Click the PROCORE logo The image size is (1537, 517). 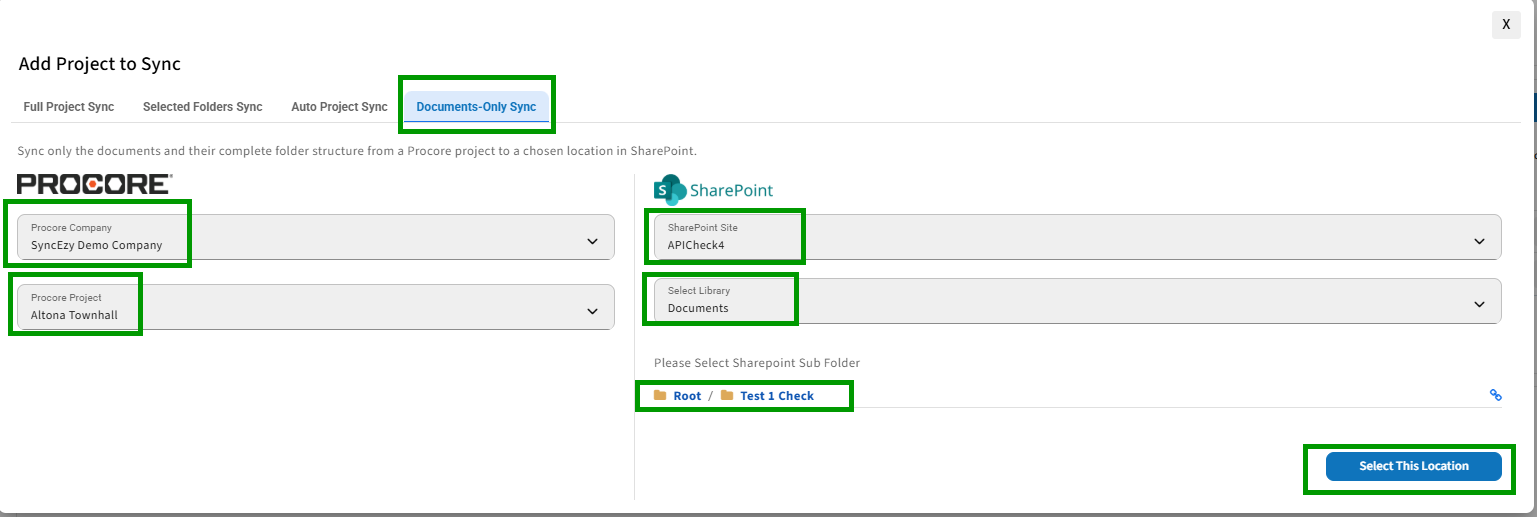(95, 184)
